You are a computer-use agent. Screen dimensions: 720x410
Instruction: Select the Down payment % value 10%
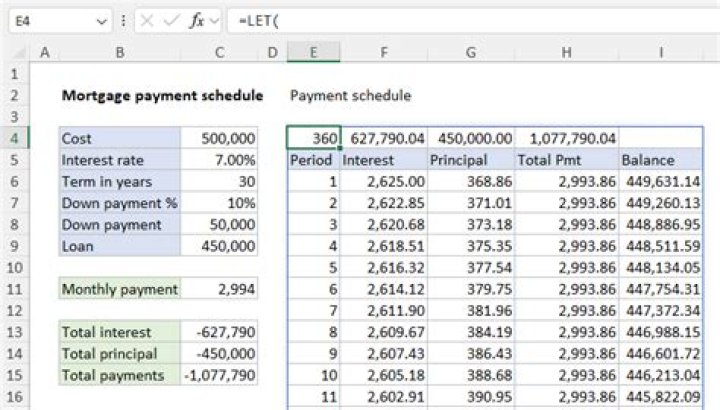pos(219,203)
